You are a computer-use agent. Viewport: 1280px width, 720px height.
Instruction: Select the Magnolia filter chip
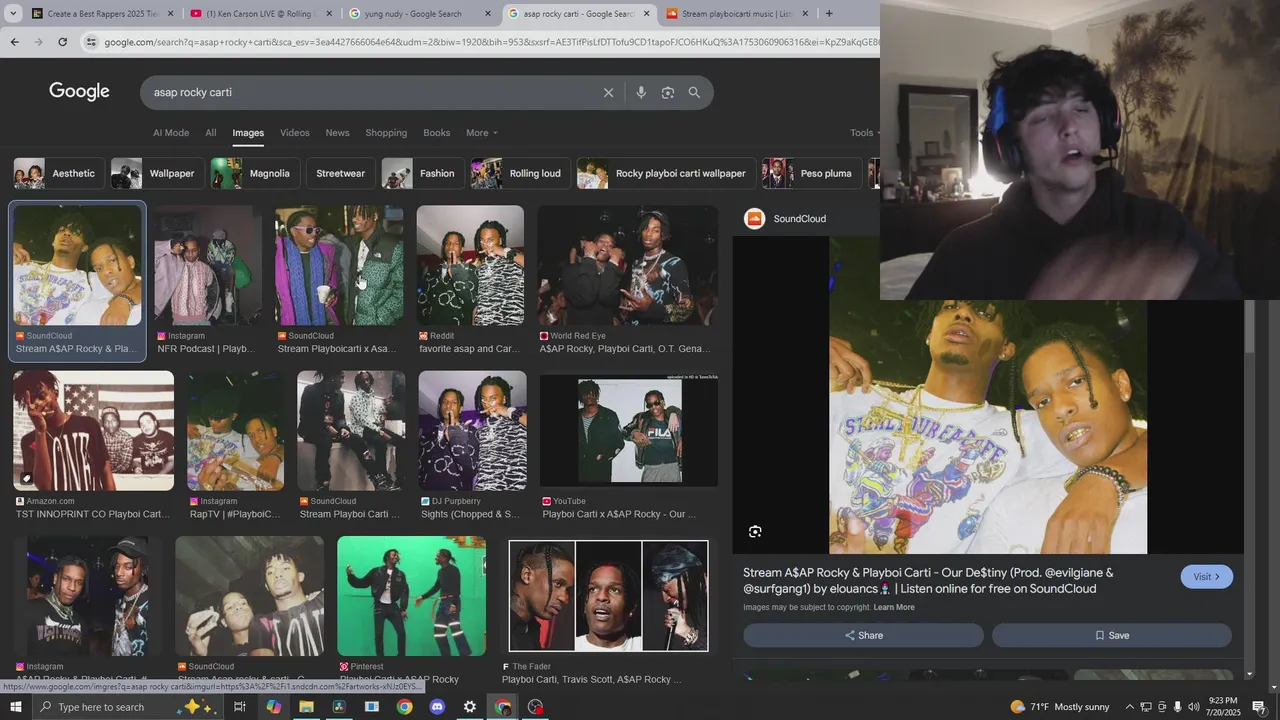click(253, 173)
